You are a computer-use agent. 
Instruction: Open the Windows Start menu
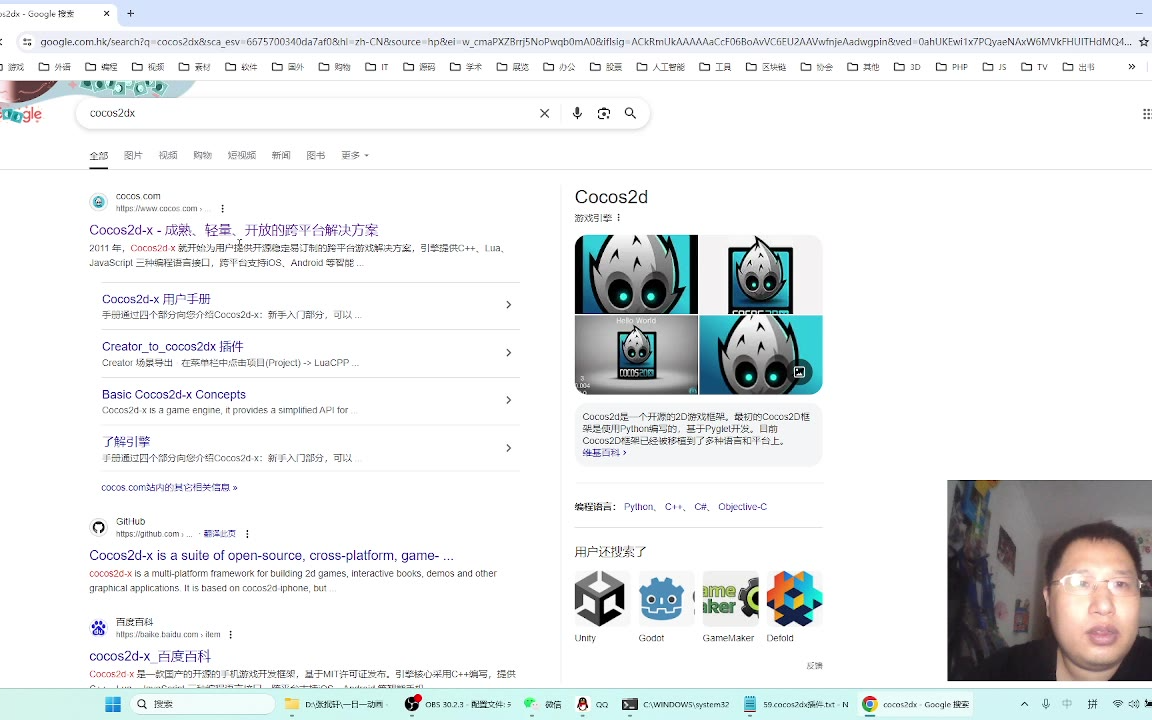click(x=112, y=704)
